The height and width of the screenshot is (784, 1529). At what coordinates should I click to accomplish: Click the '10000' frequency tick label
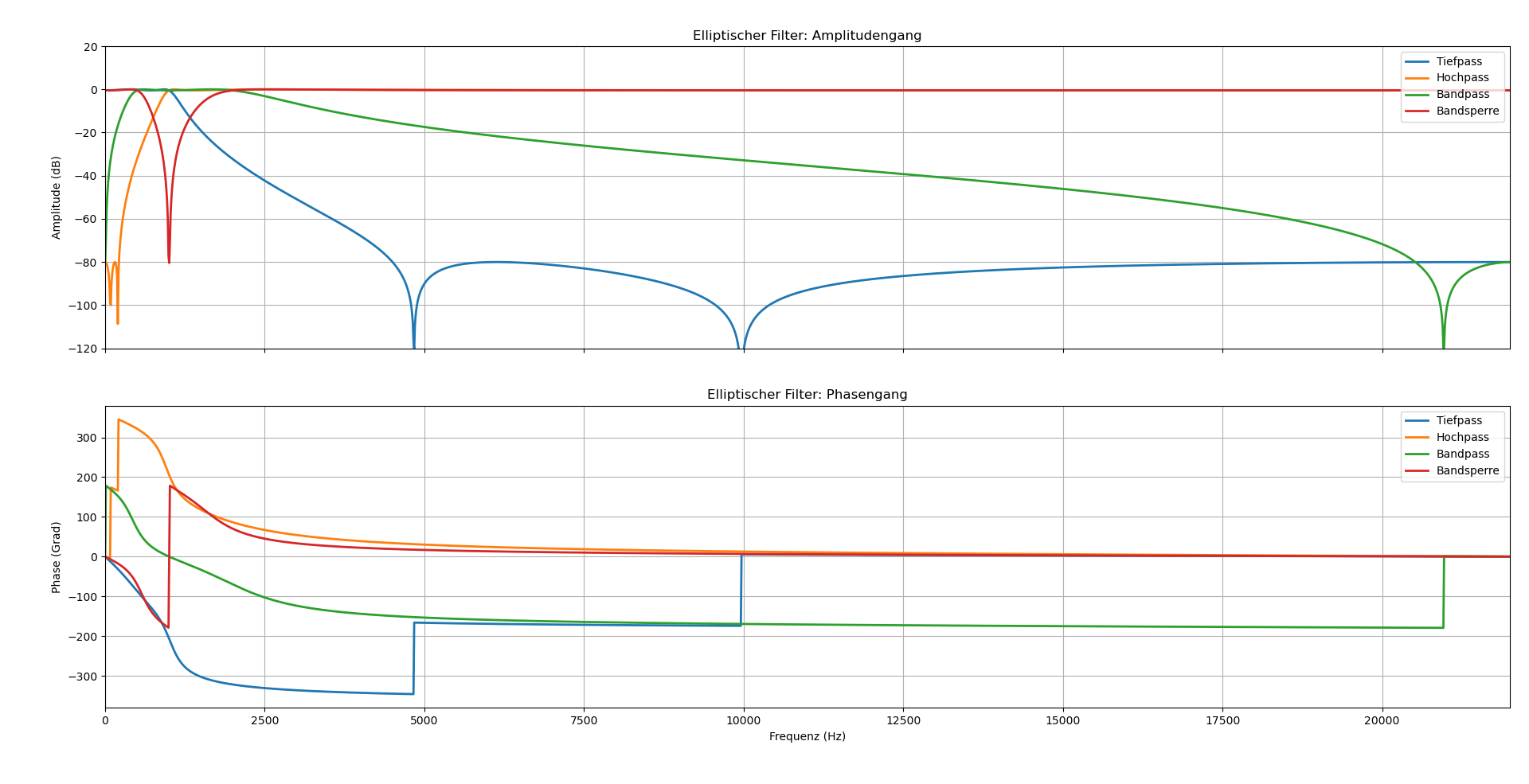[744, 721]
